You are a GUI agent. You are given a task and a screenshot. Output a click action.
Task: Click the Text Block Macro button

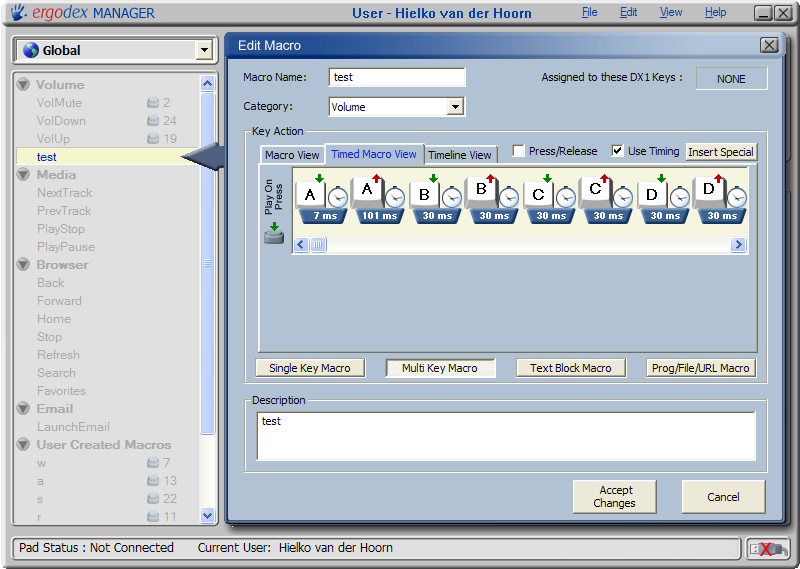[x=570, y=368]
